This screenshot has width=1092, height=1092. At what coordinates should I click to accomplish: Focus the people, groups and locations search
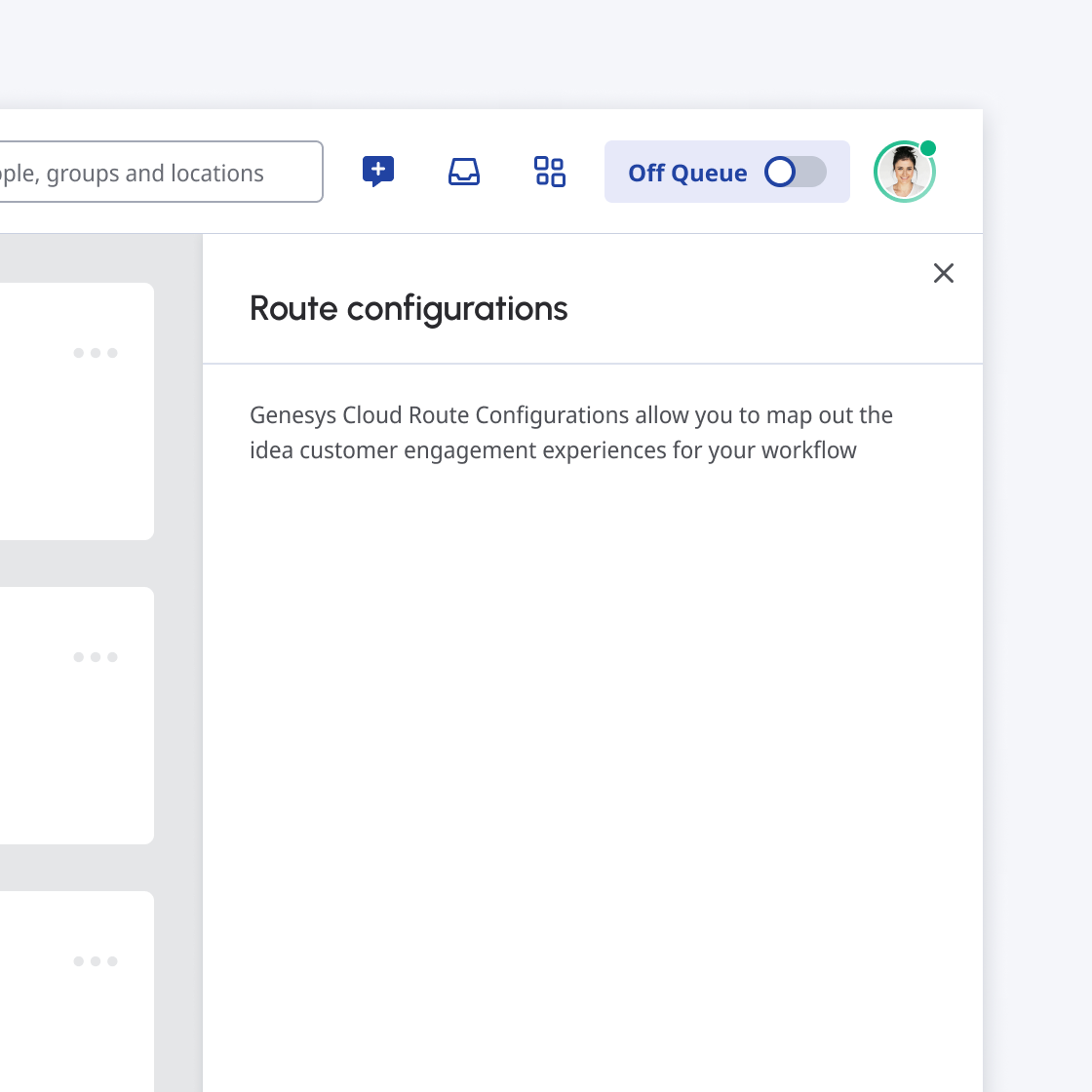[156, 173]
